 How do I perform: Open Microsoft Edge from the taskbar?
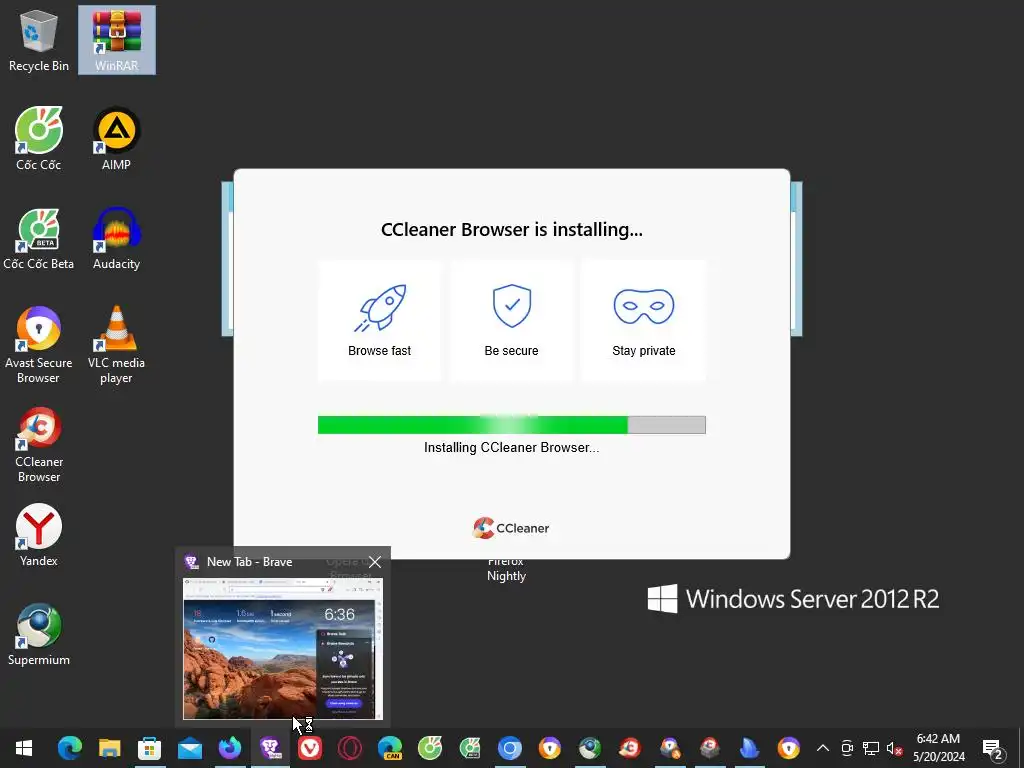[69, 748]
